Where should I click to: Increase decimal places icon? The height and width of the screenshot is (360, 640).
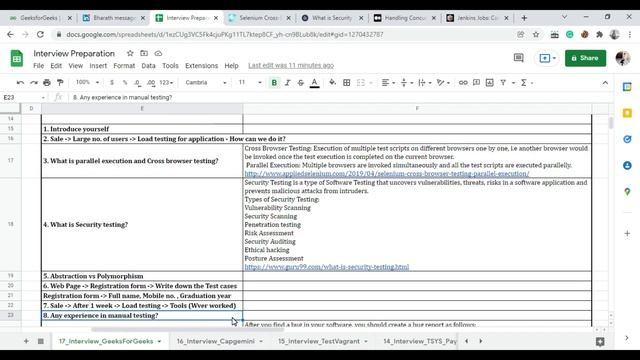[x=151, y=83]
